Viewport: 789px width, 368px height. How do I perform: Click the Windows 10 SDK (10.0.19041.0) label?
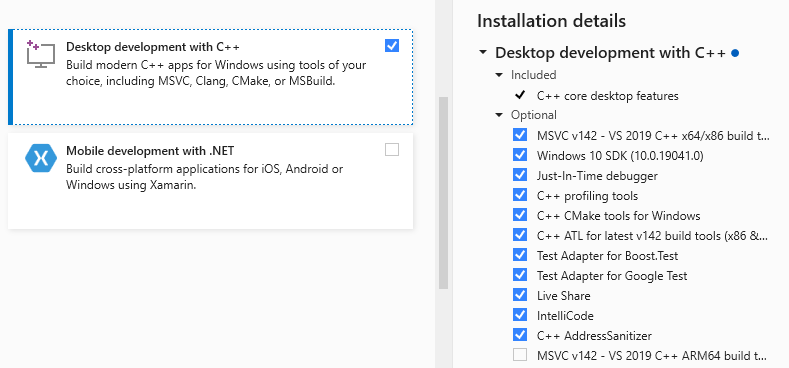click(x=620, y=156)
